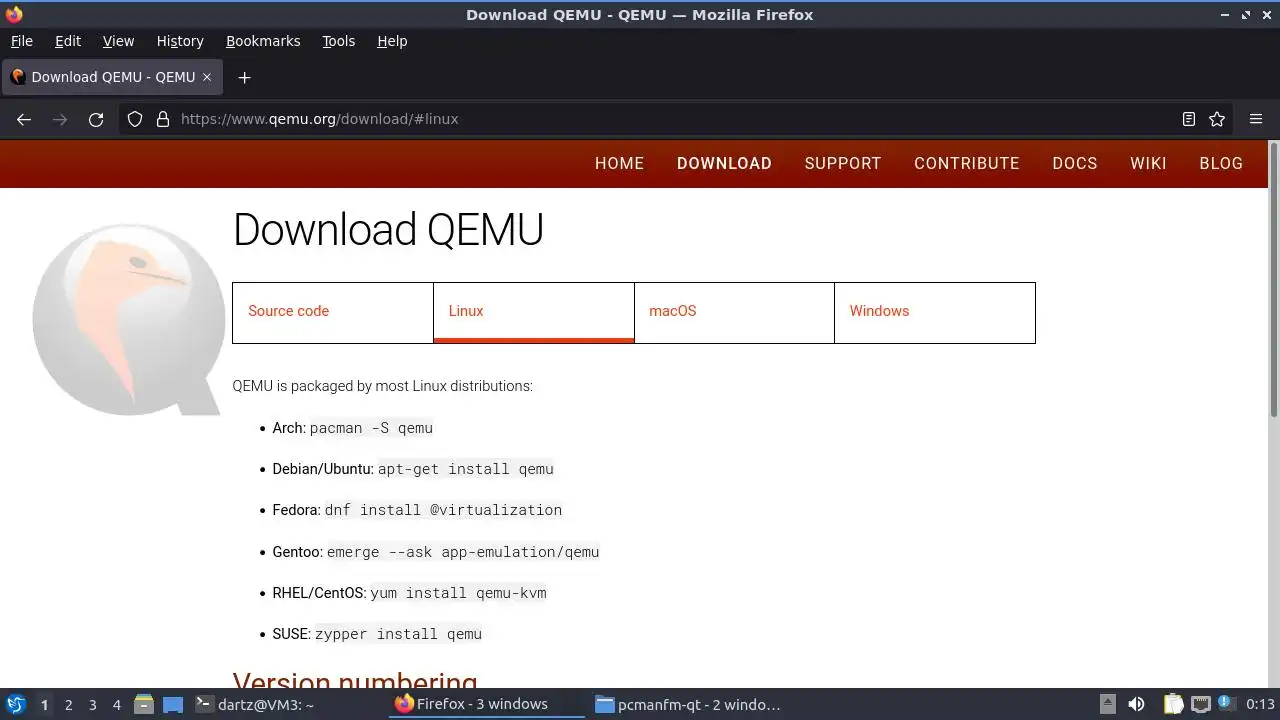Open the CONTRIBUTE page link
This screenshot has width=1280, height=720.
[967, 163]
